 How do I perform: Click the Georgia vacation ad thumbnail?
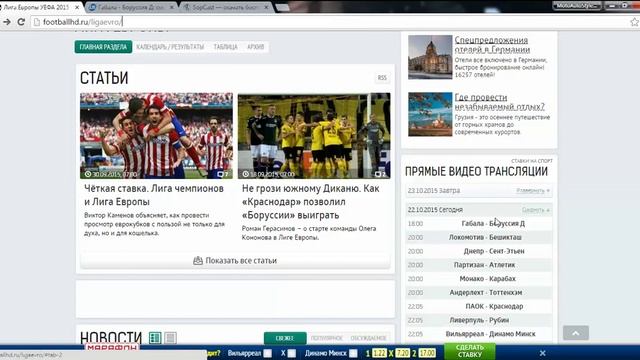tap(430, 114)
